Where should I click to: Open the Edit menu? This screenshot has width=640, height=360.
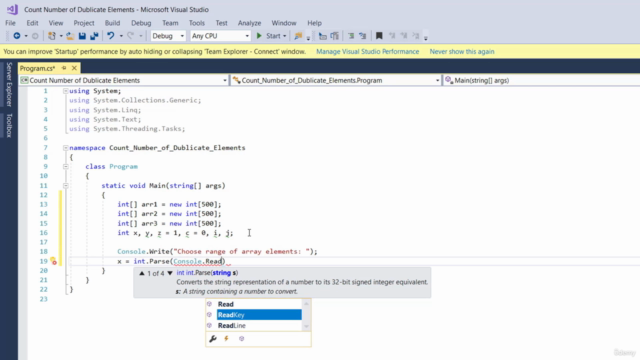point(32,23)
